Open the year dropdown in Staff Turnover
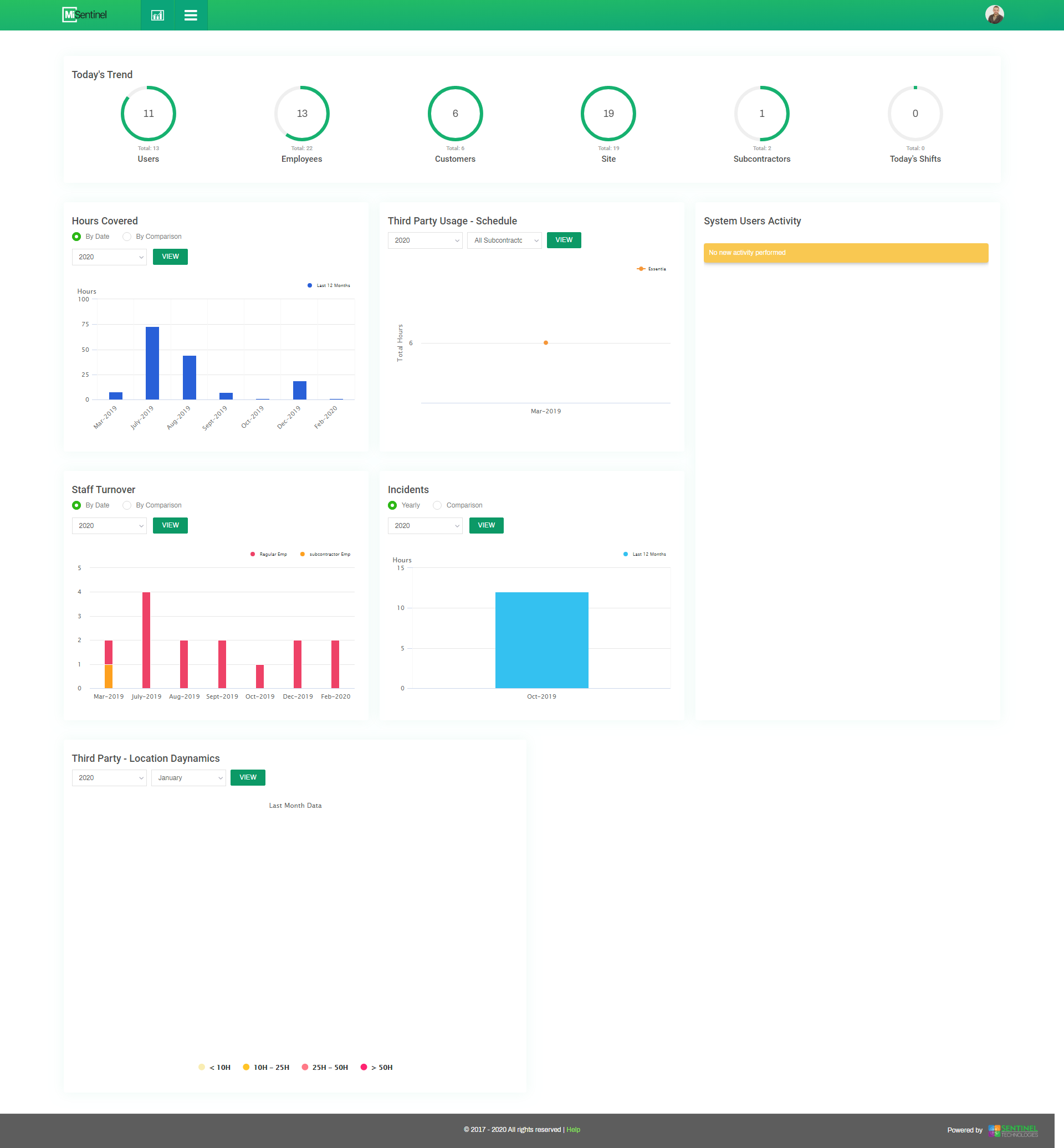This screenshot has width=1064, height=1148. point(109,526)
